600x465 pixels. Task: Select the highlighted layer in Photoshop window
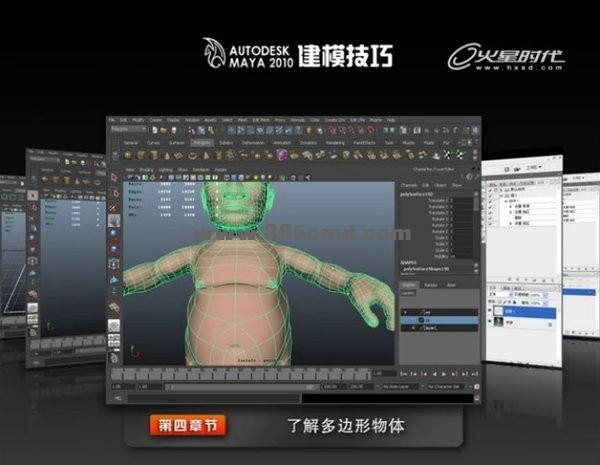click(523, 311)
